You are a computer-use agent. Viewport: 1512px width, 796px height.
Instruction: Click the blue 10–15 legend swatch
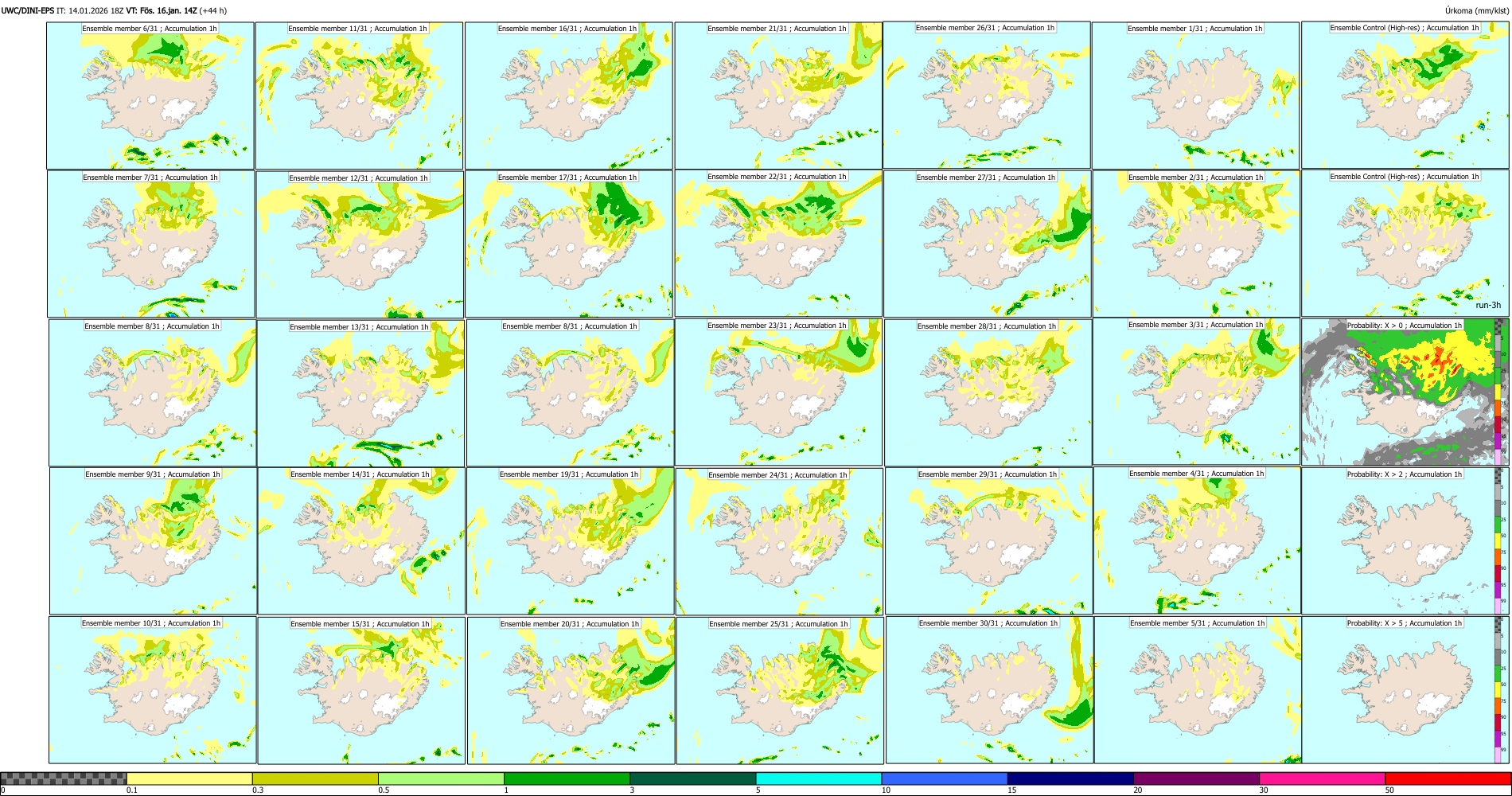tap(945, 778)
